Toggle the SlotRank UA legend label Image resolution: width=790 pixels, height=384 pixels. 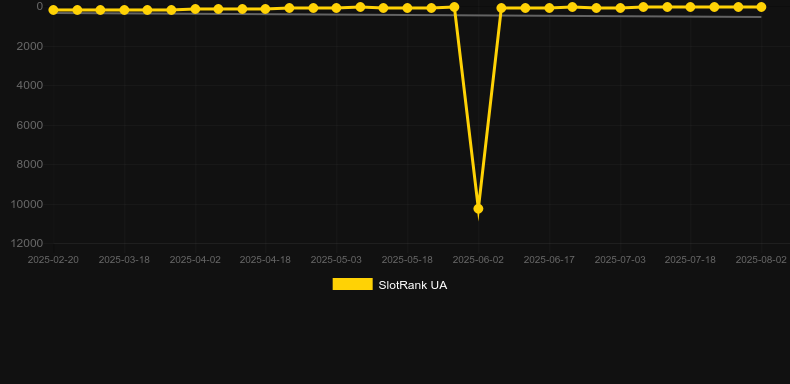coord(412,285)
